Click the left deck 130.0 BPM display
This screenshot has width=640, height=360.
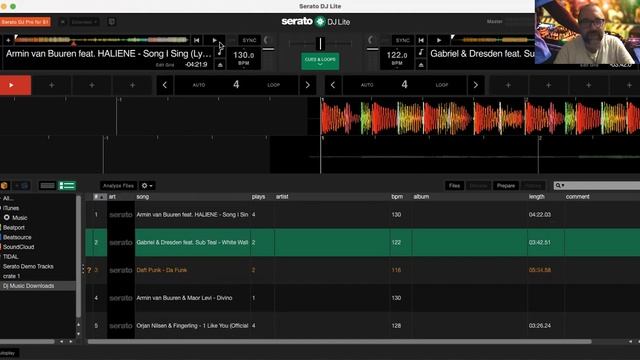[244, 58]
